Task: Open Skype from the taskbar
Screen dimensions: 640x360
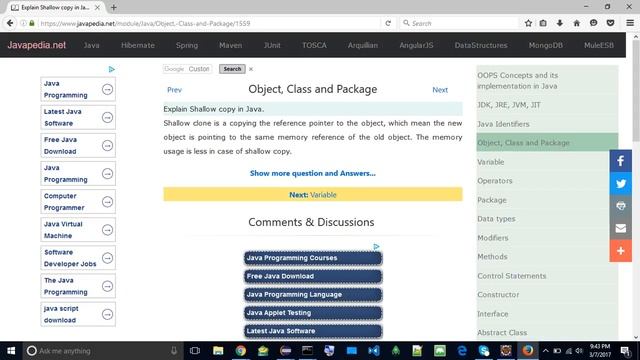Action: click(484, 351)
